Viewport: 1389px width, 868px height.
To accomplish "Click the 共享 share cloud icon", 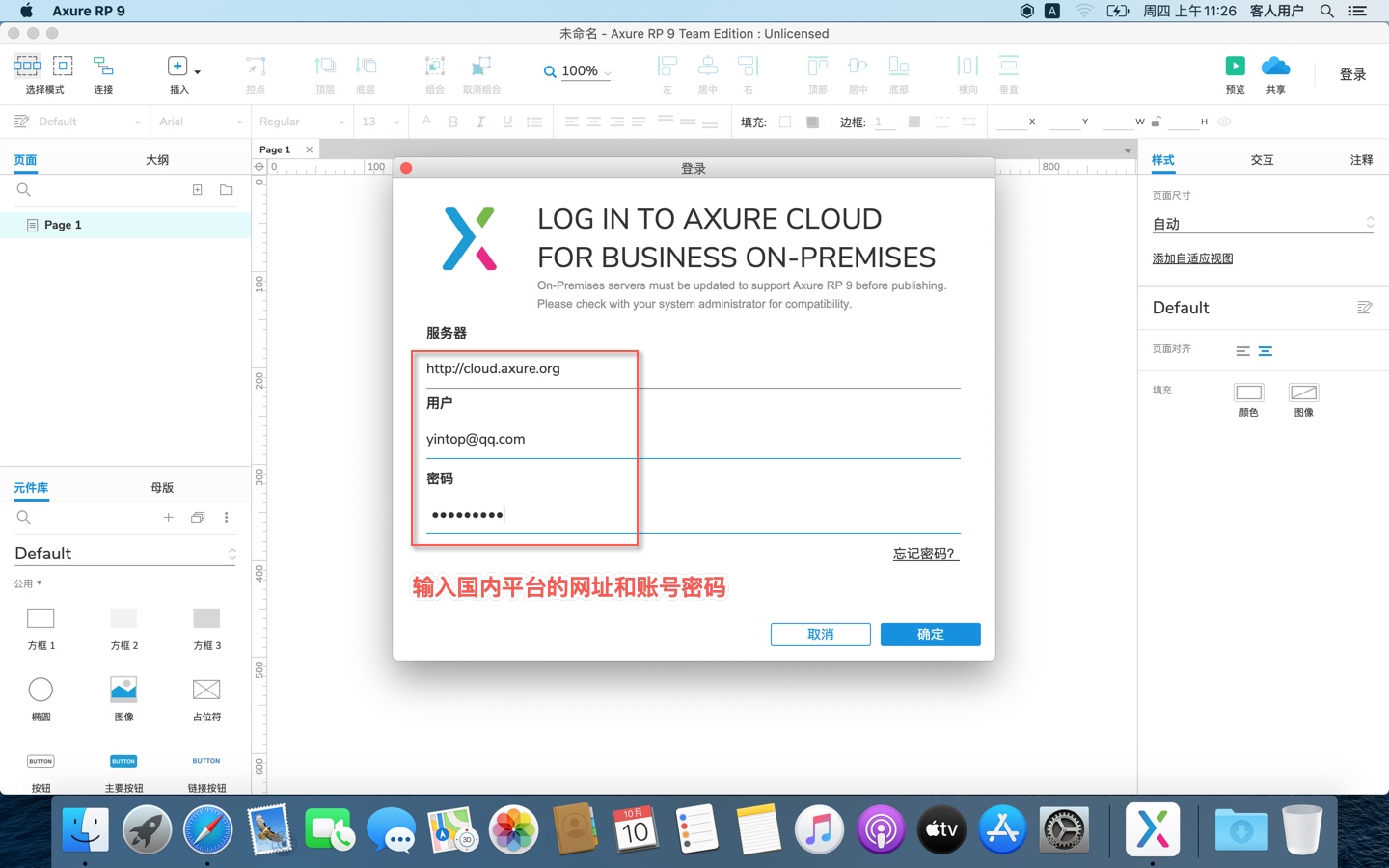I will pos(1275,66).
